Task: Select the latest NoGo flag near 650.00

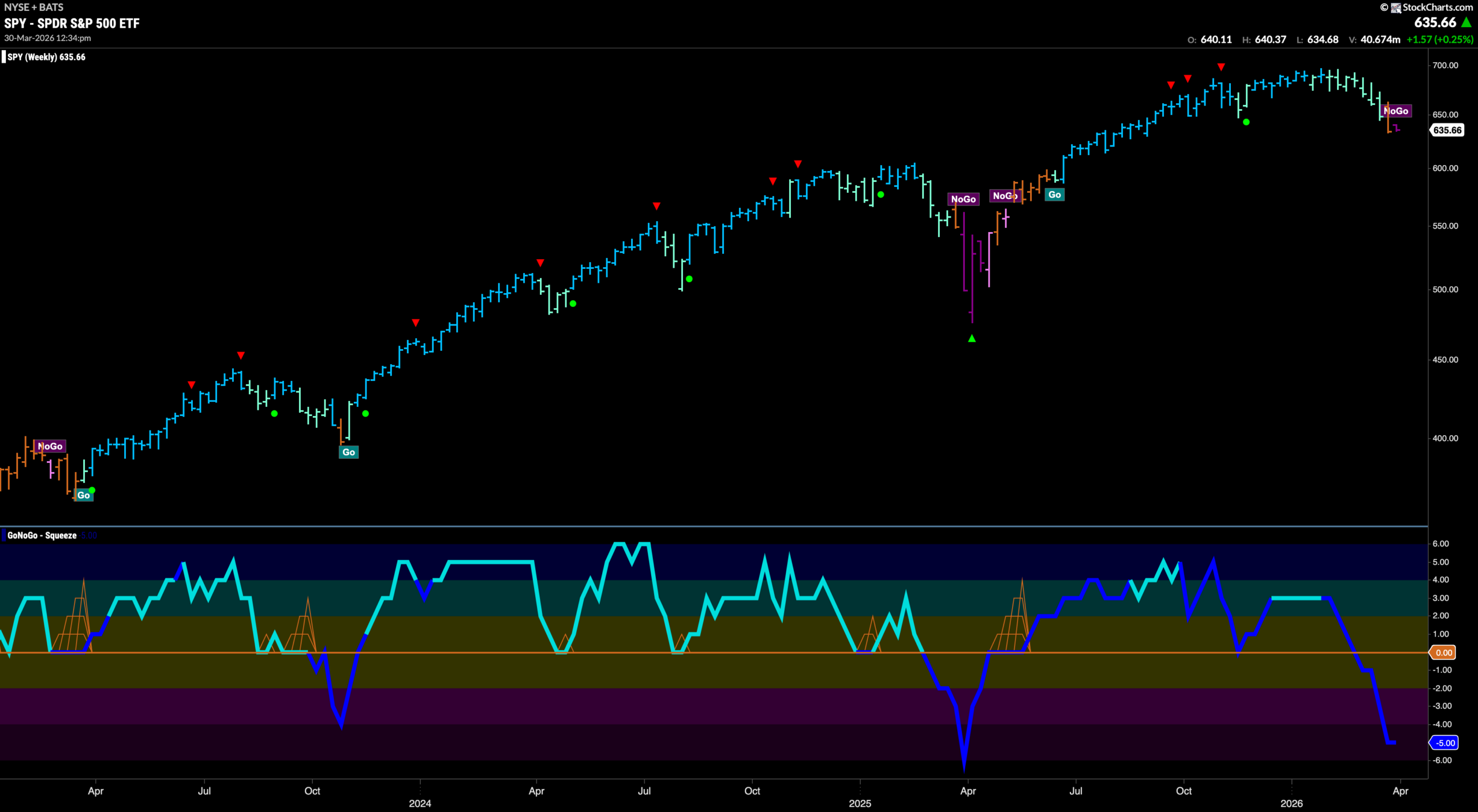Action: (1397, 111)
